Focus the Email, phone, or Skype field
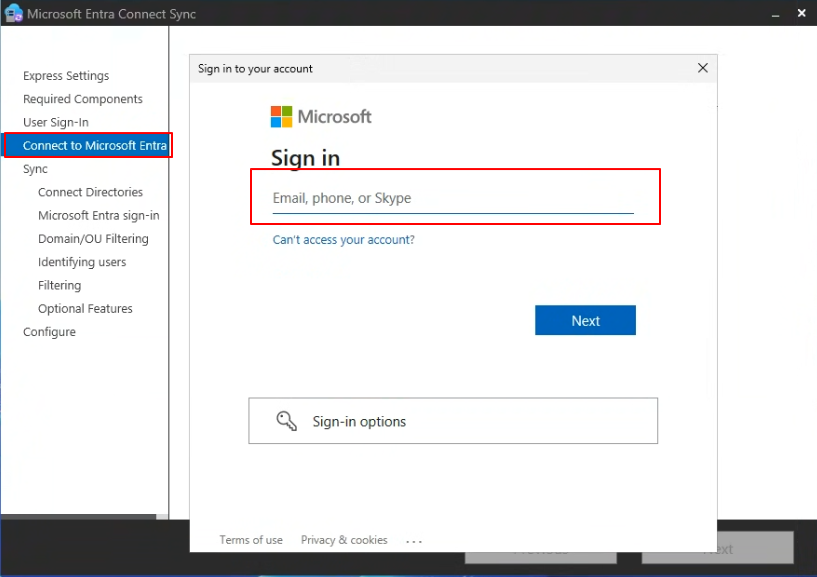817x577 pixels. [453, 199]
